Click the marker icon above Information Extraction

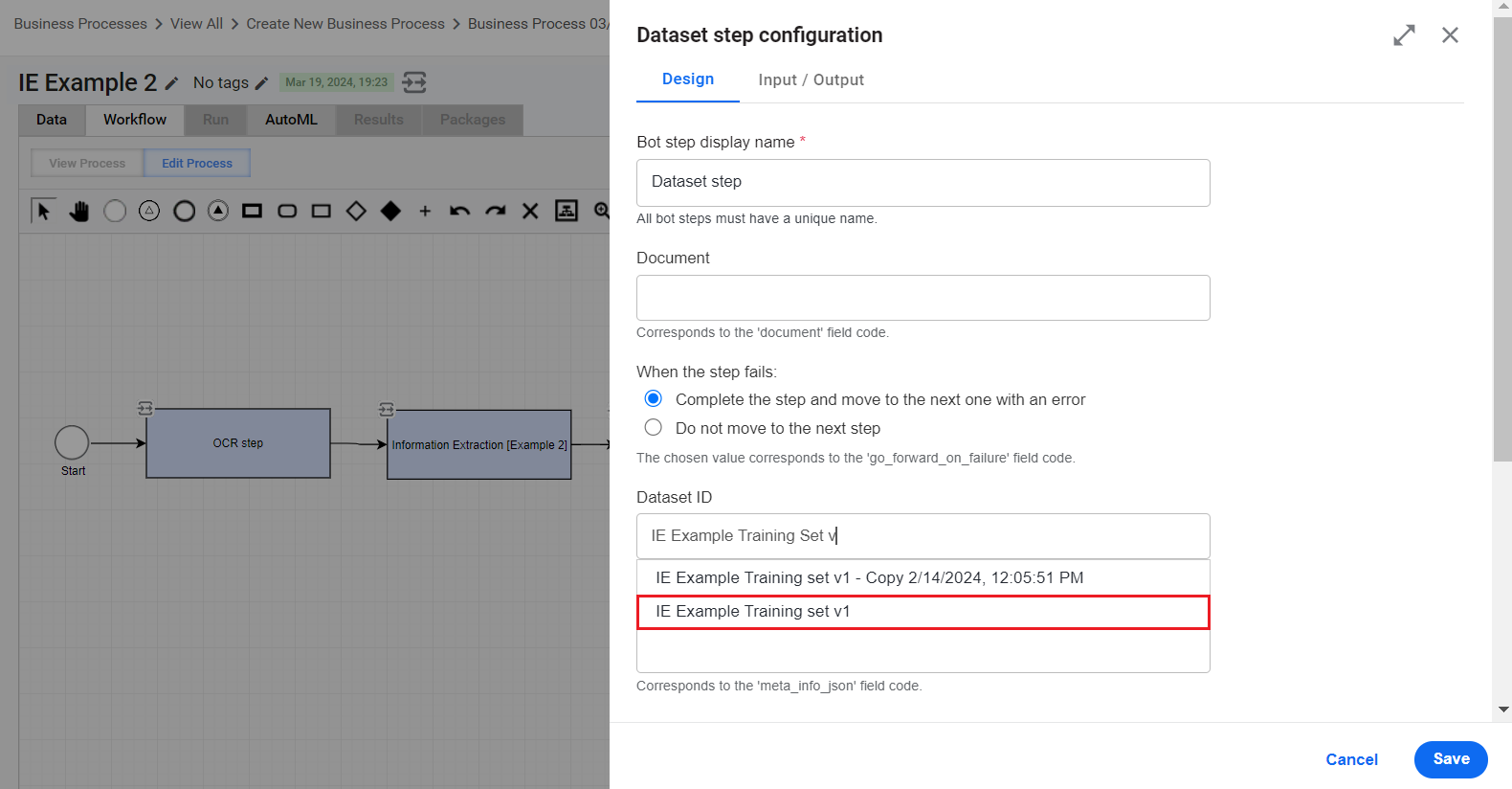pos(387,409)
